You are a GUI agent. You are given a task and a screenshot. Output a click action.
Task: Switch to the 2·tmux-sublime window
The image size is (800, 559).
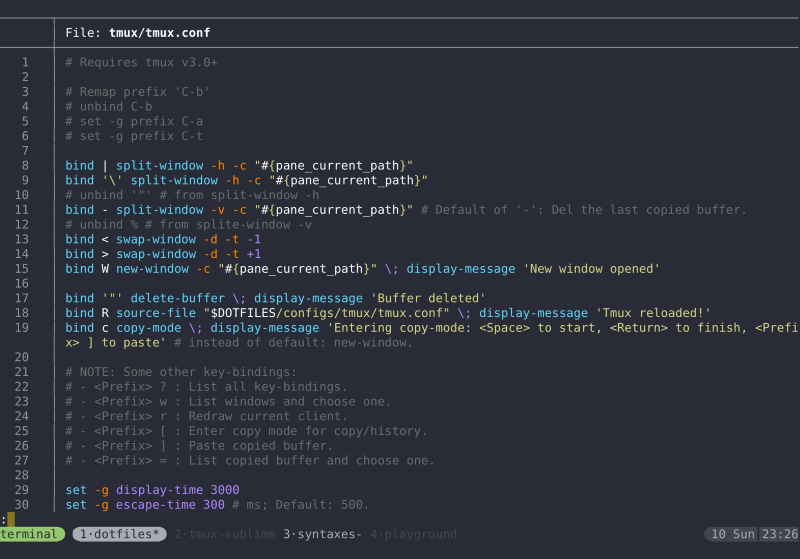pos(224,534)
